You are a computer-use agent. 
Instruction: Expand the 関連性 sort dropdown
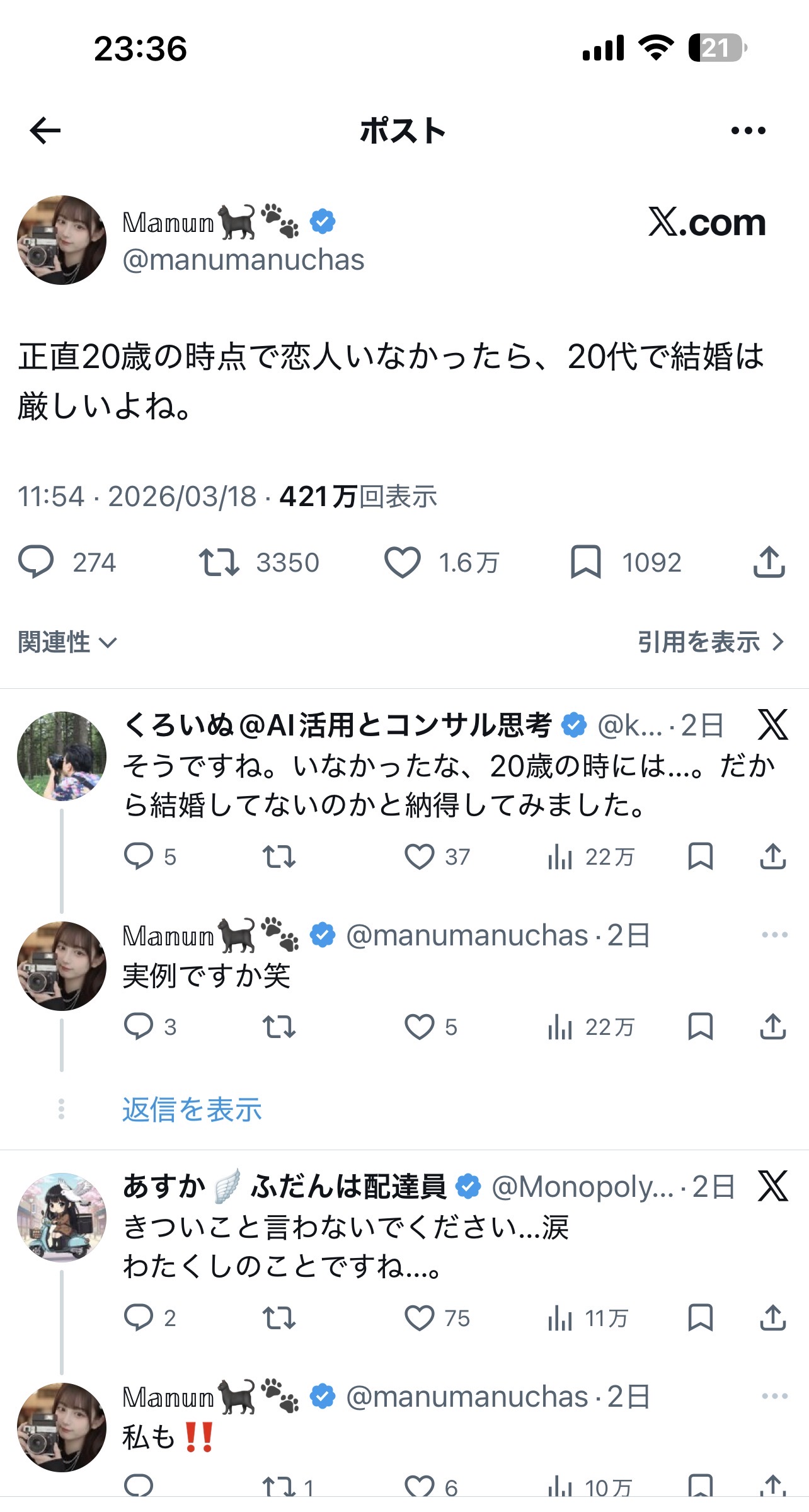pos(67,642)
